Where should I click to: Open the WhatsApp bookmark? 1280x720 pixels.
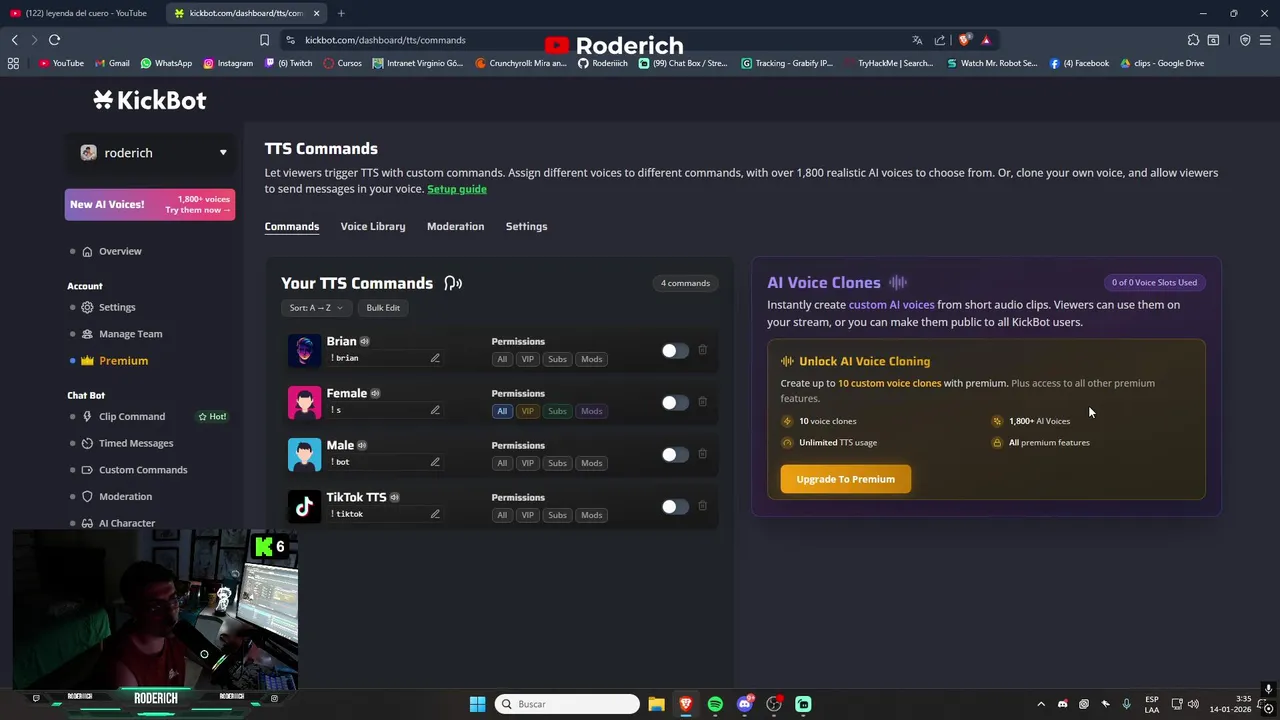166,63
